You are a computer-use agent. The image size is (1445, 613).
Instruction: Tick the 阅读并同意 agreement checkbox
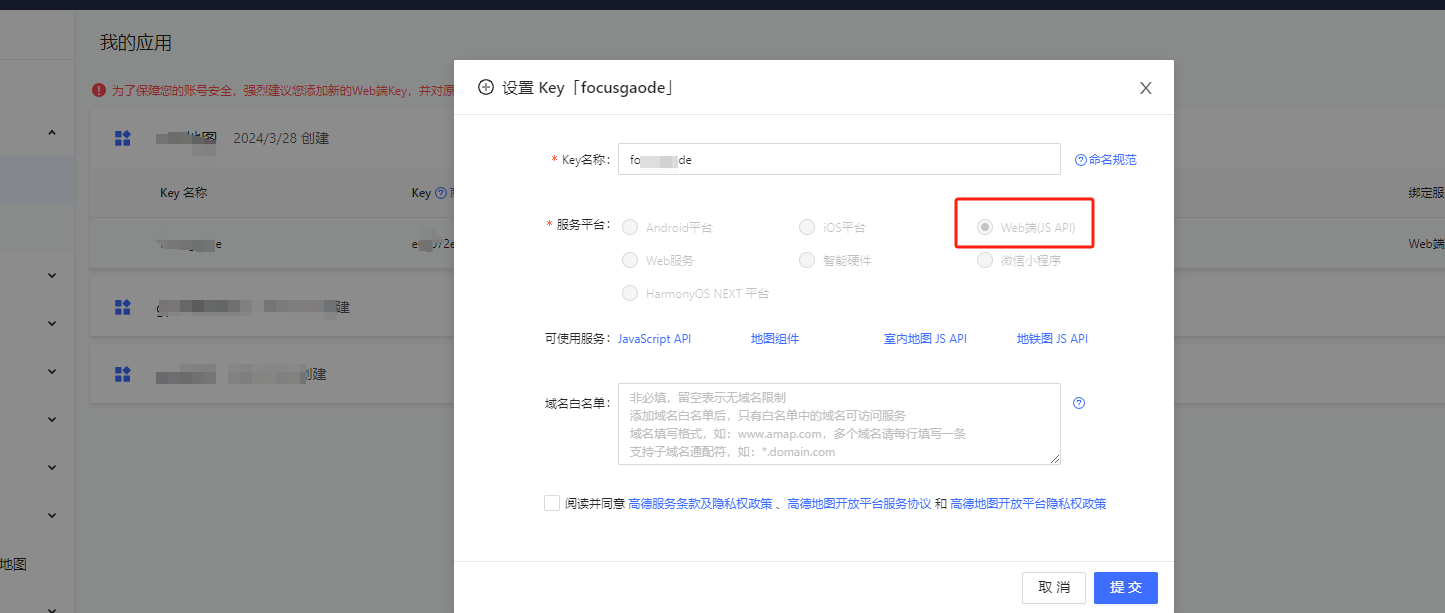[x=552, y=503]
